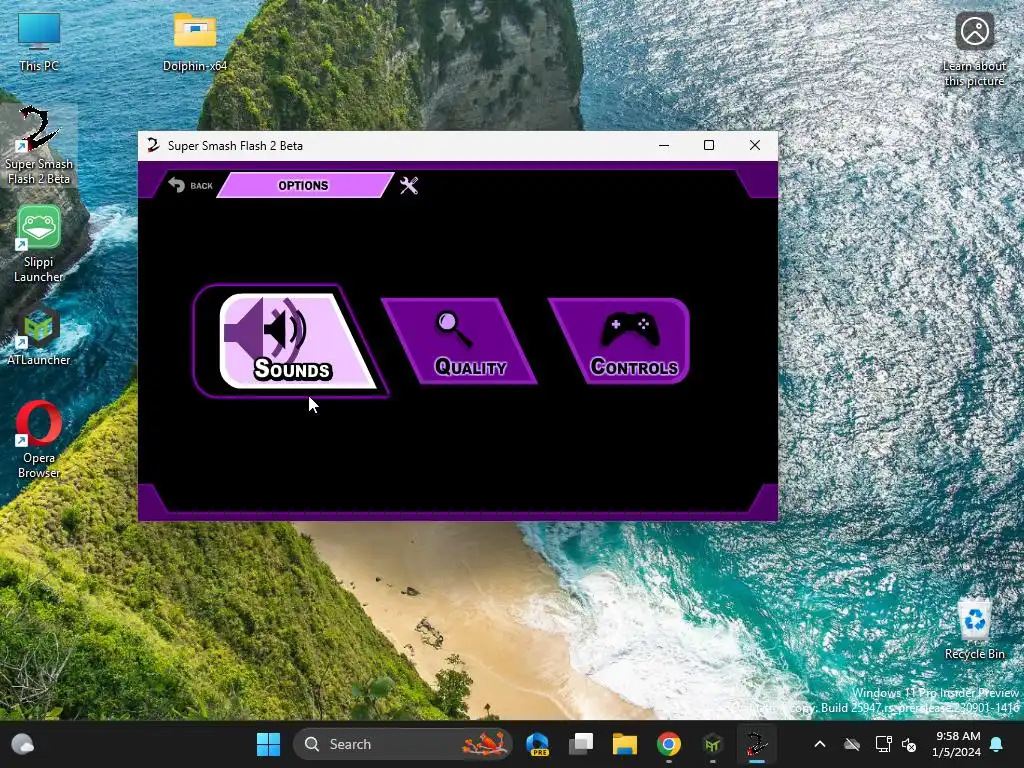This screenshot has width=1024, height=768.
Task: Open ATLauncher from the taskbar
Action: click(x=712, y=744)
